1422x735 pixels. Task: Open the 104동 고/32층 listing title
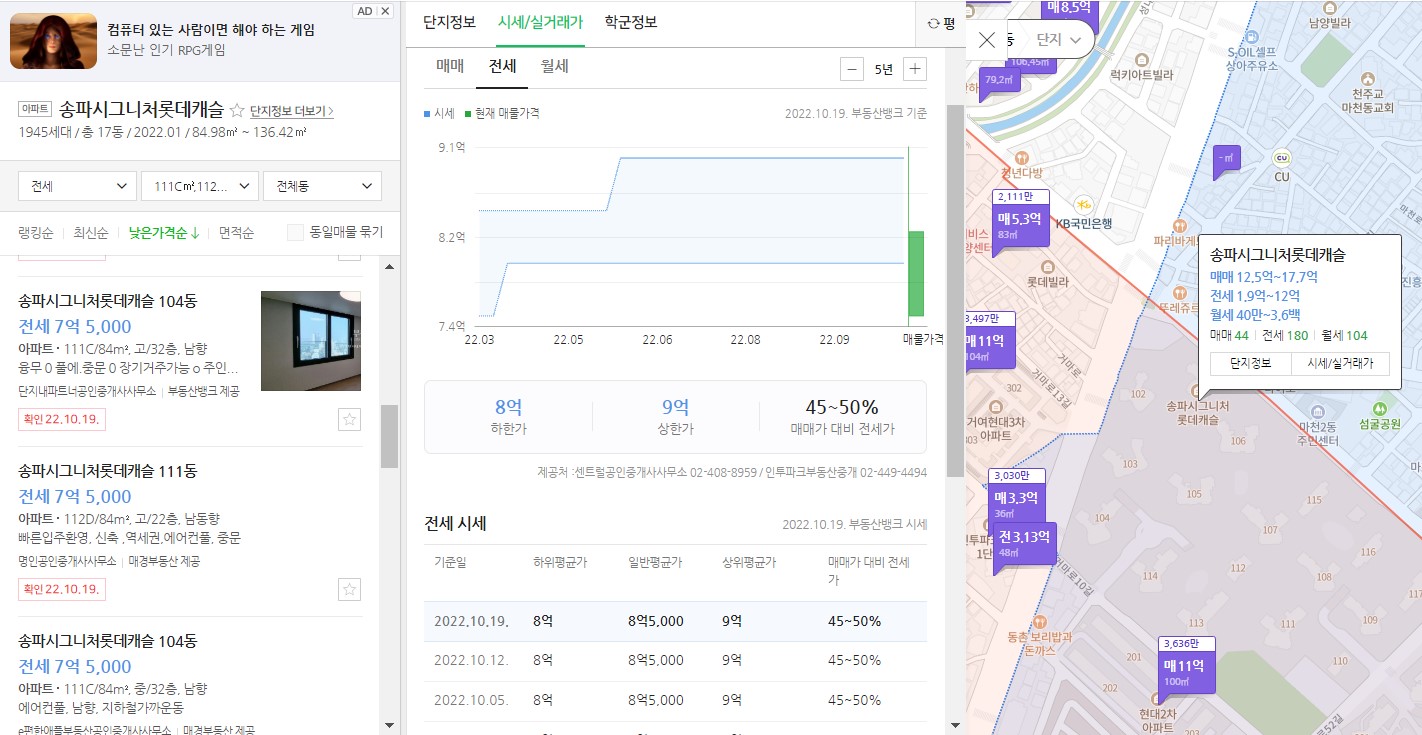coord(108,301)
